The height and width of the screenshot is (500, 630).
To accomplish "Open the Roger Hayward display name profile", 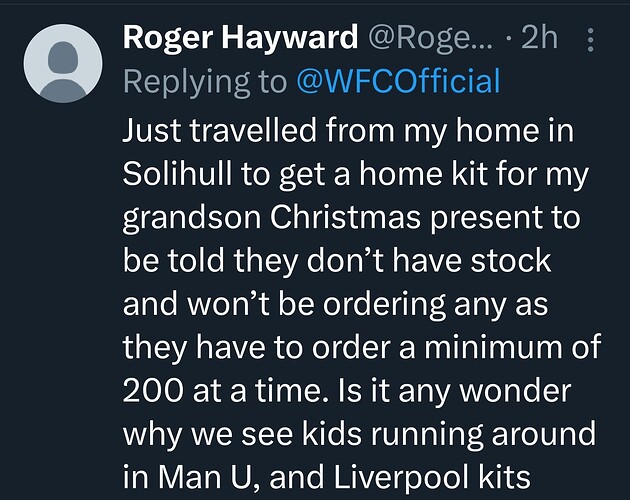I will (240, 37).
